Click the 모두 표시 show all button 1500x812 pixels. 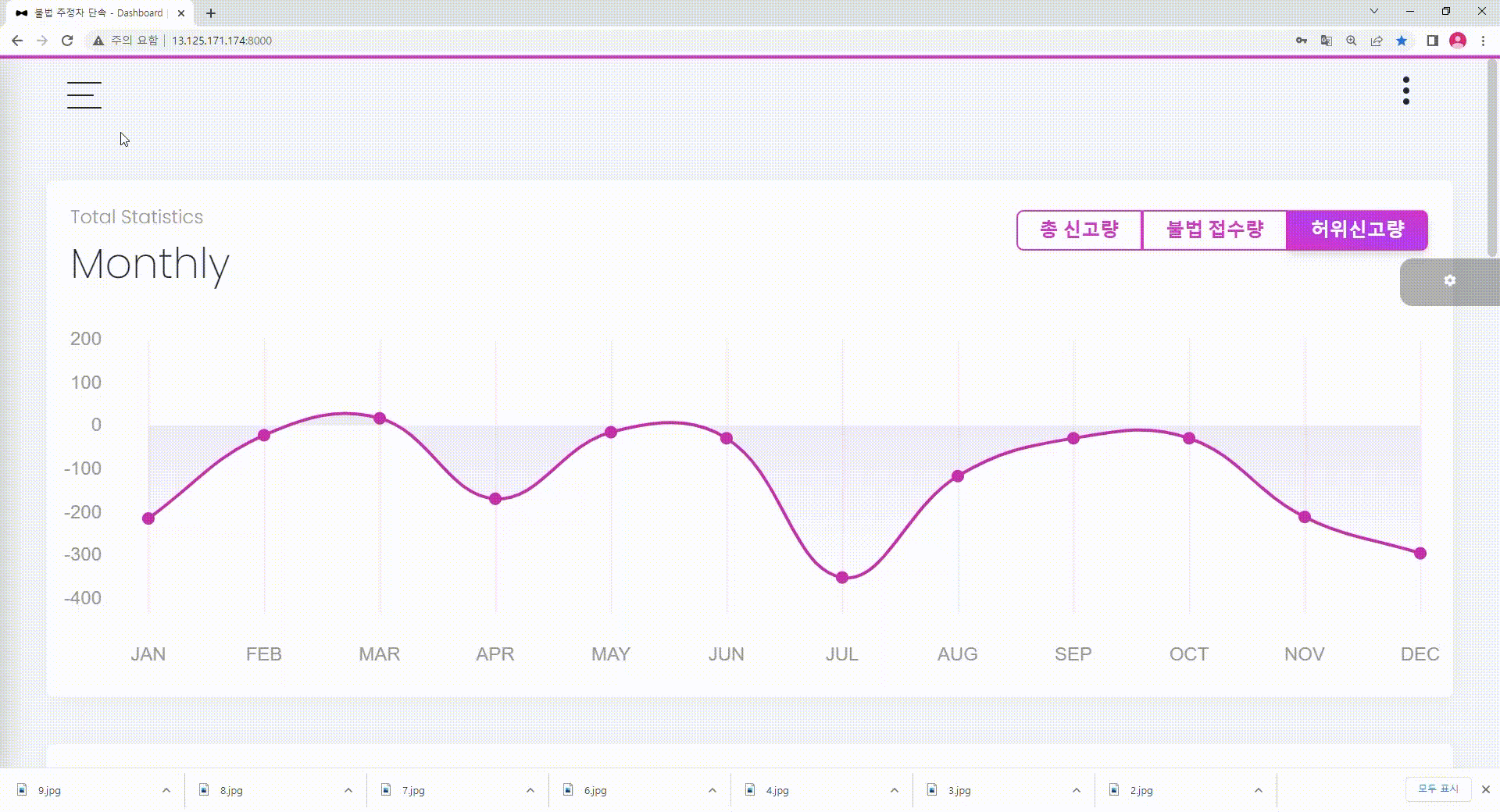click(1438, 789)
